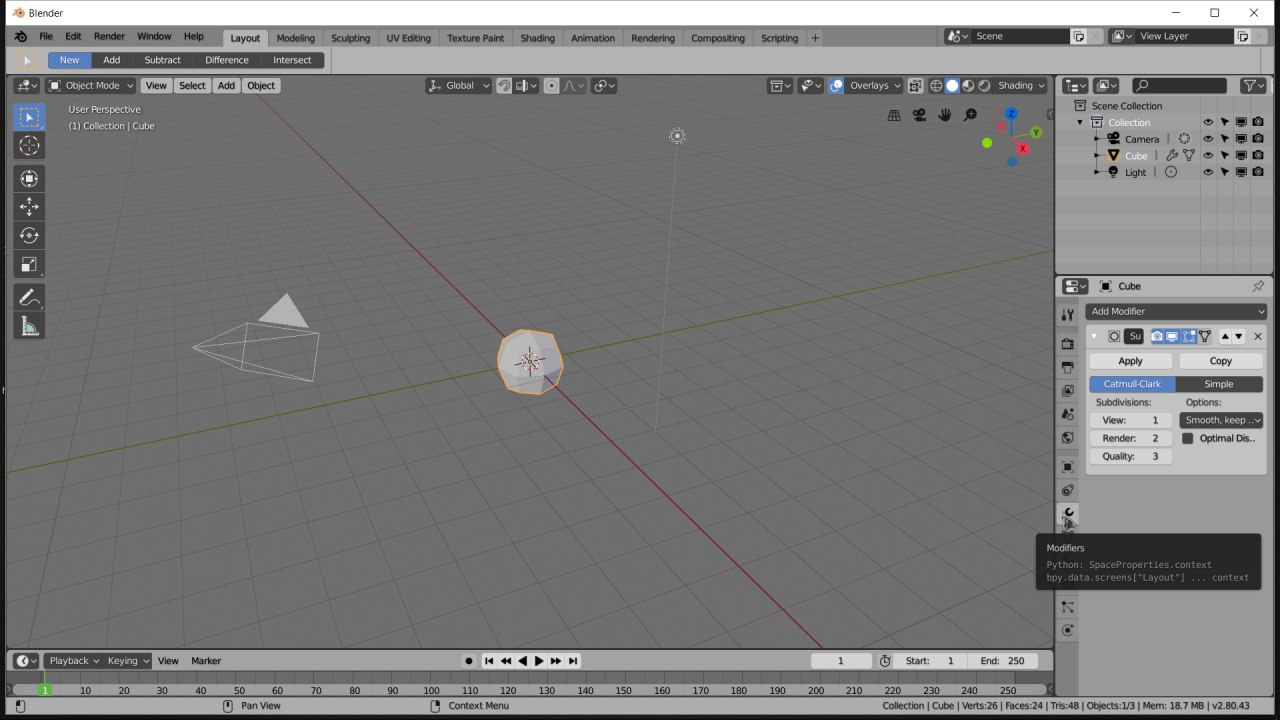Image resolution: width=1280 pixels, height=720 pixels.
Task: Hide the Cube in outliner
Action: 1208,156
